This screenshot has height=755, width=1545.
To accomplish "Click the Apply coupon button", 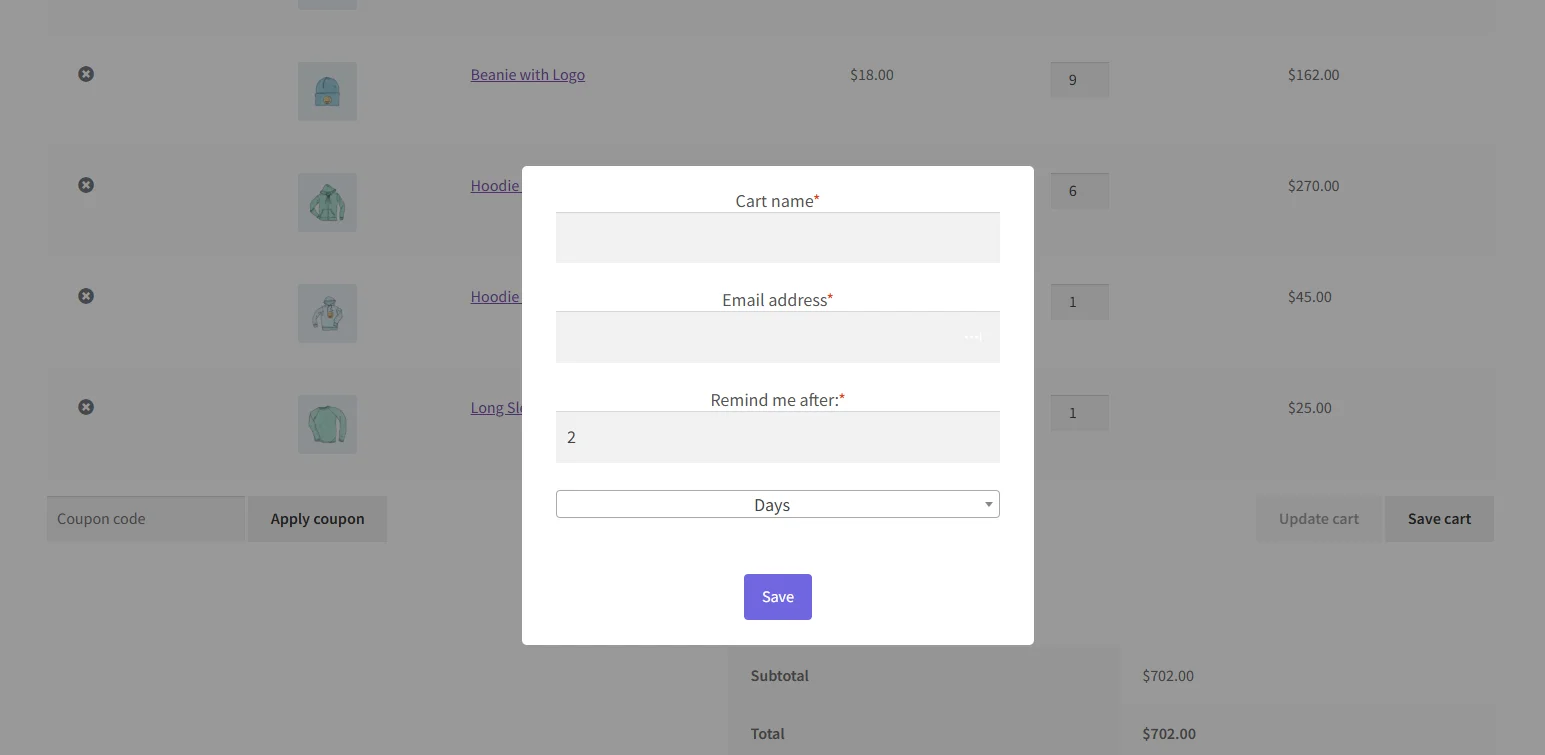I will tap(317, 519).
